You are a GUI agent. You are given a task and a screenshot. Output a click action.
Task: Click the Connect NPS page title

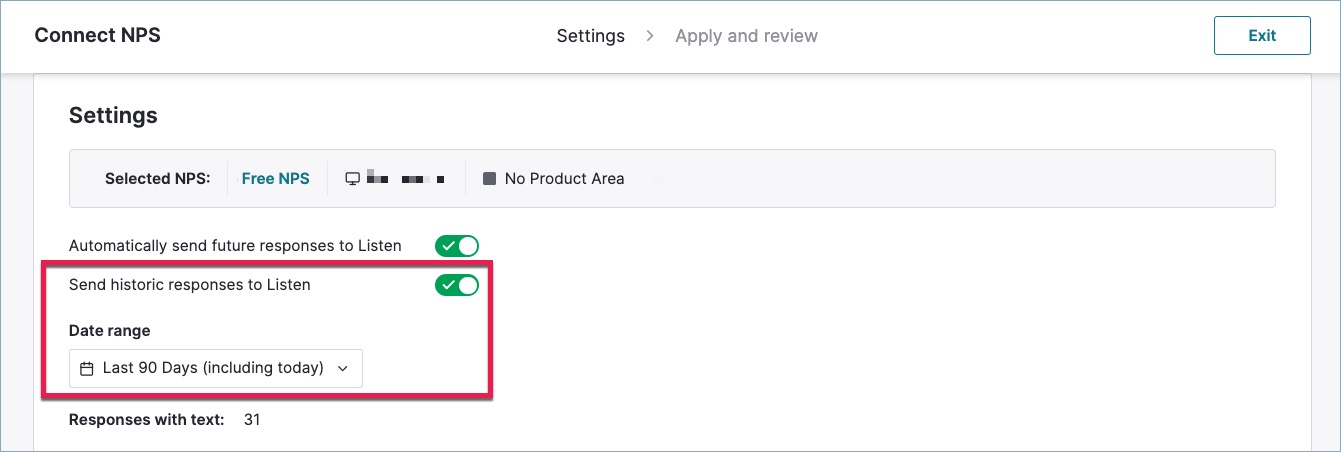tap(97, 35)
